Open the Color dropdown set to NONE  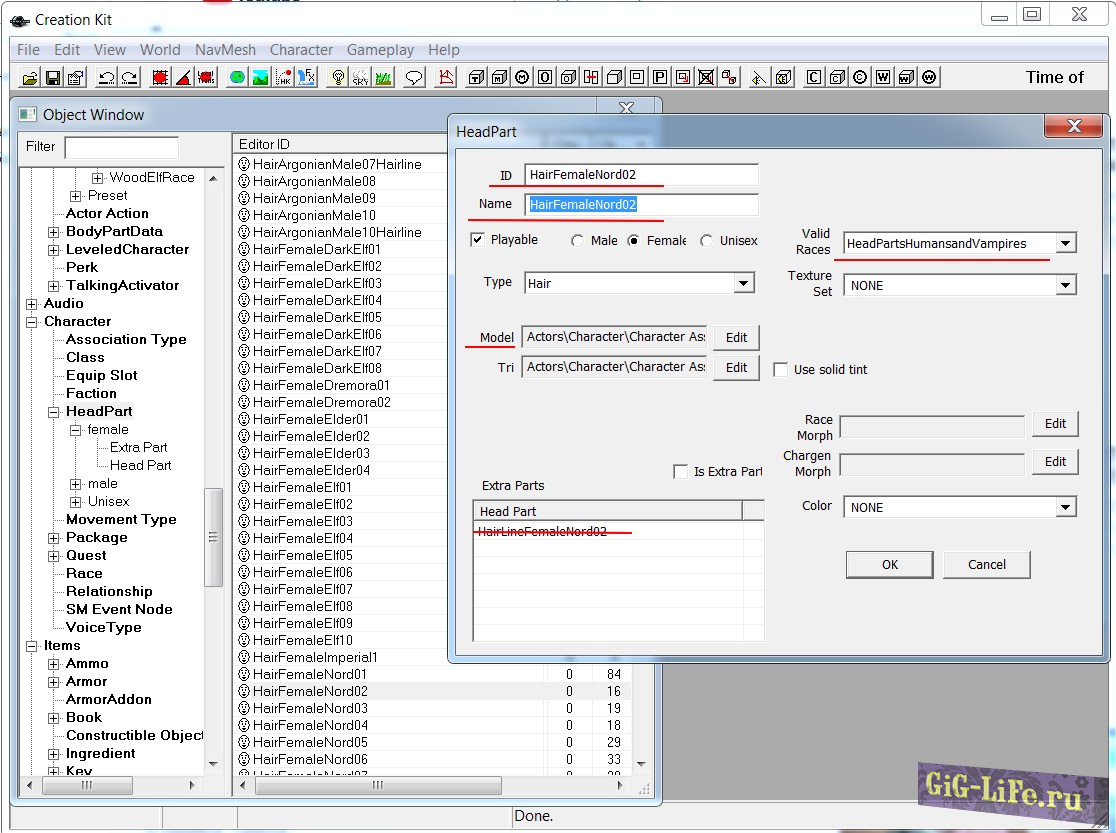click(1065, 508)
